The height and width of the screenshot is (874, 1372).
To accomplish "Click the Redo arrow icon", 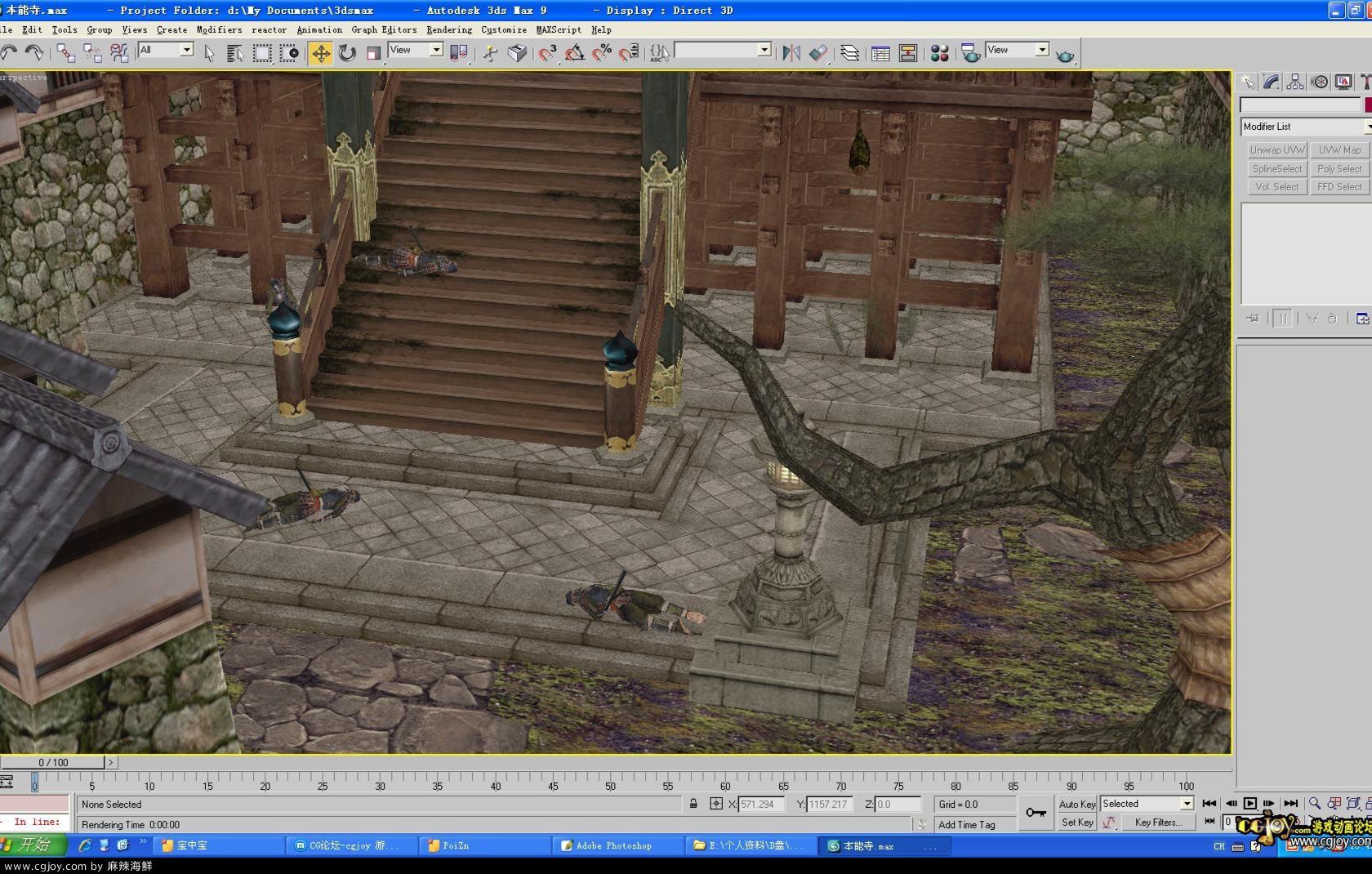I will pyautogui.click(x=34, y=53).
